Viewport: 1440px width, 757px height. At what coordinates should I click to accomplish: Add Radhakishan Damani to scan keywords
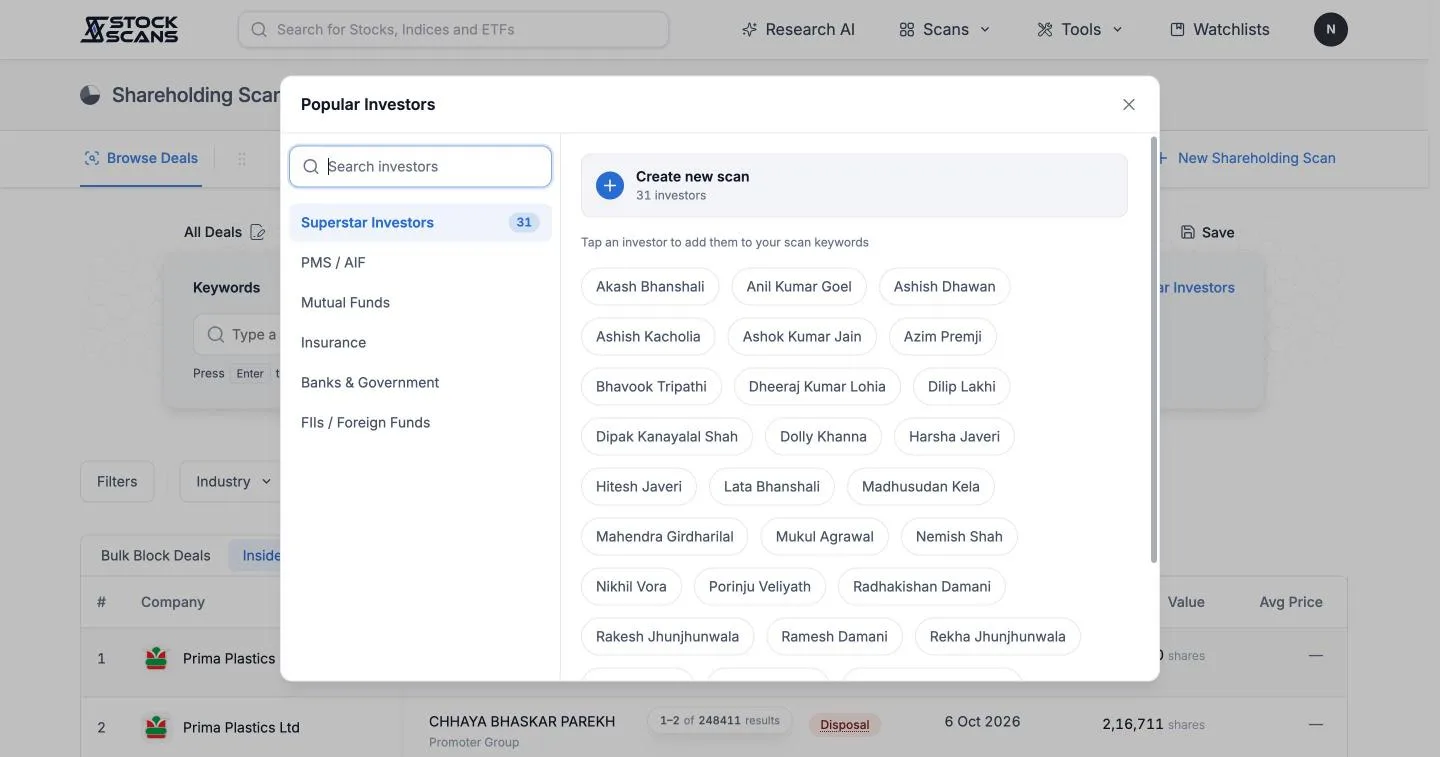click(922, 586)
